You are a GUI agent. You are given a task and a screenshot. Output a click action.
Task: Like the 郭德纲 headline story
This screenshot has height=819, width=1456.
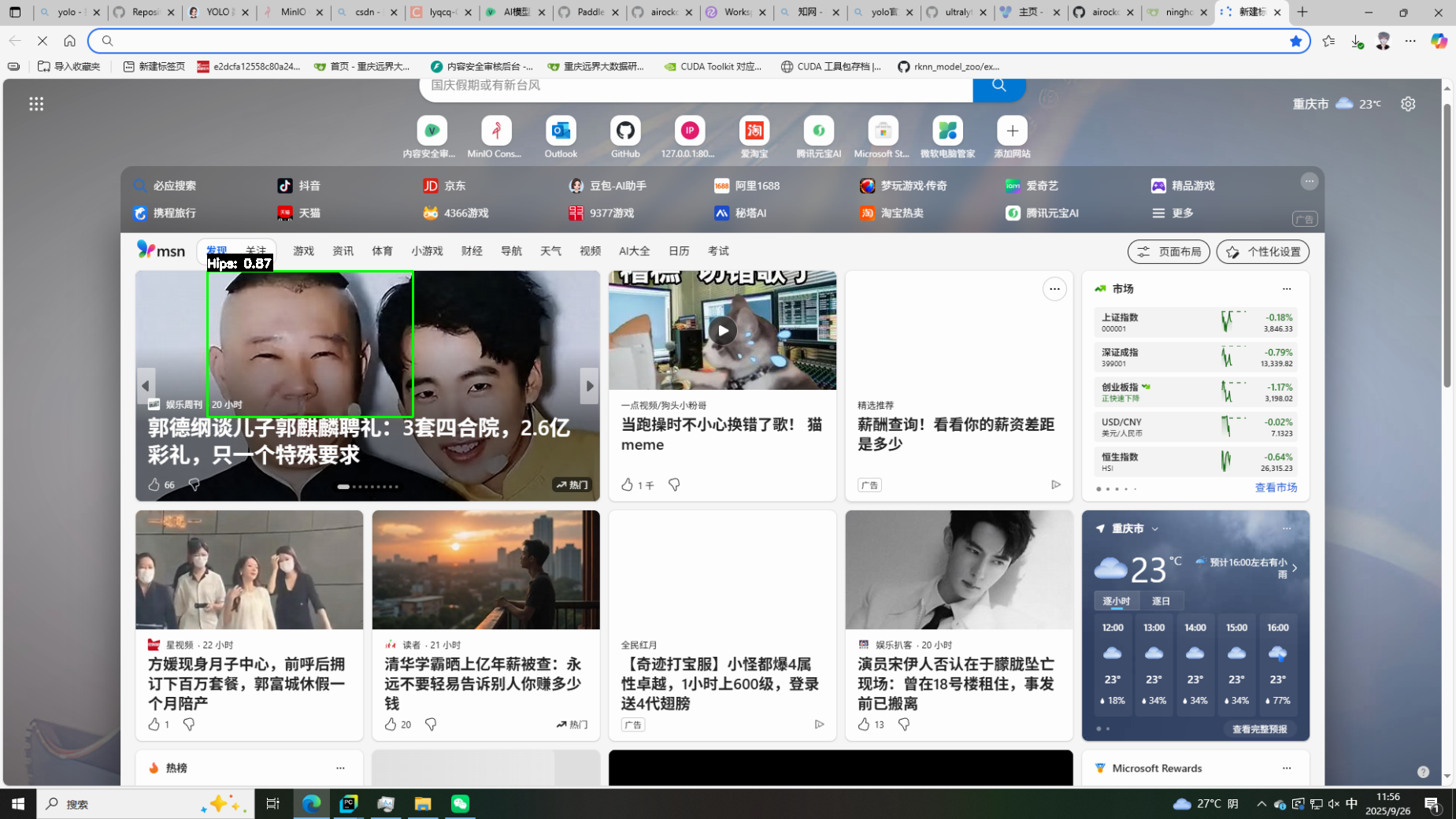click(154, 484)
